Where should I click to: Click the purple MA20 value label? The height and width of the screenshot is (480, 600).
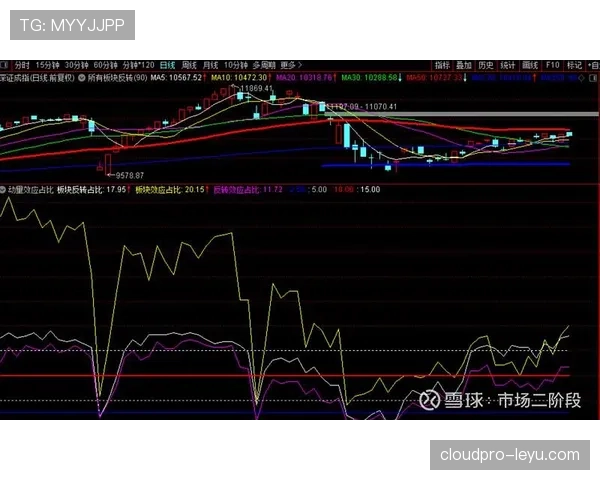[304, 78]
